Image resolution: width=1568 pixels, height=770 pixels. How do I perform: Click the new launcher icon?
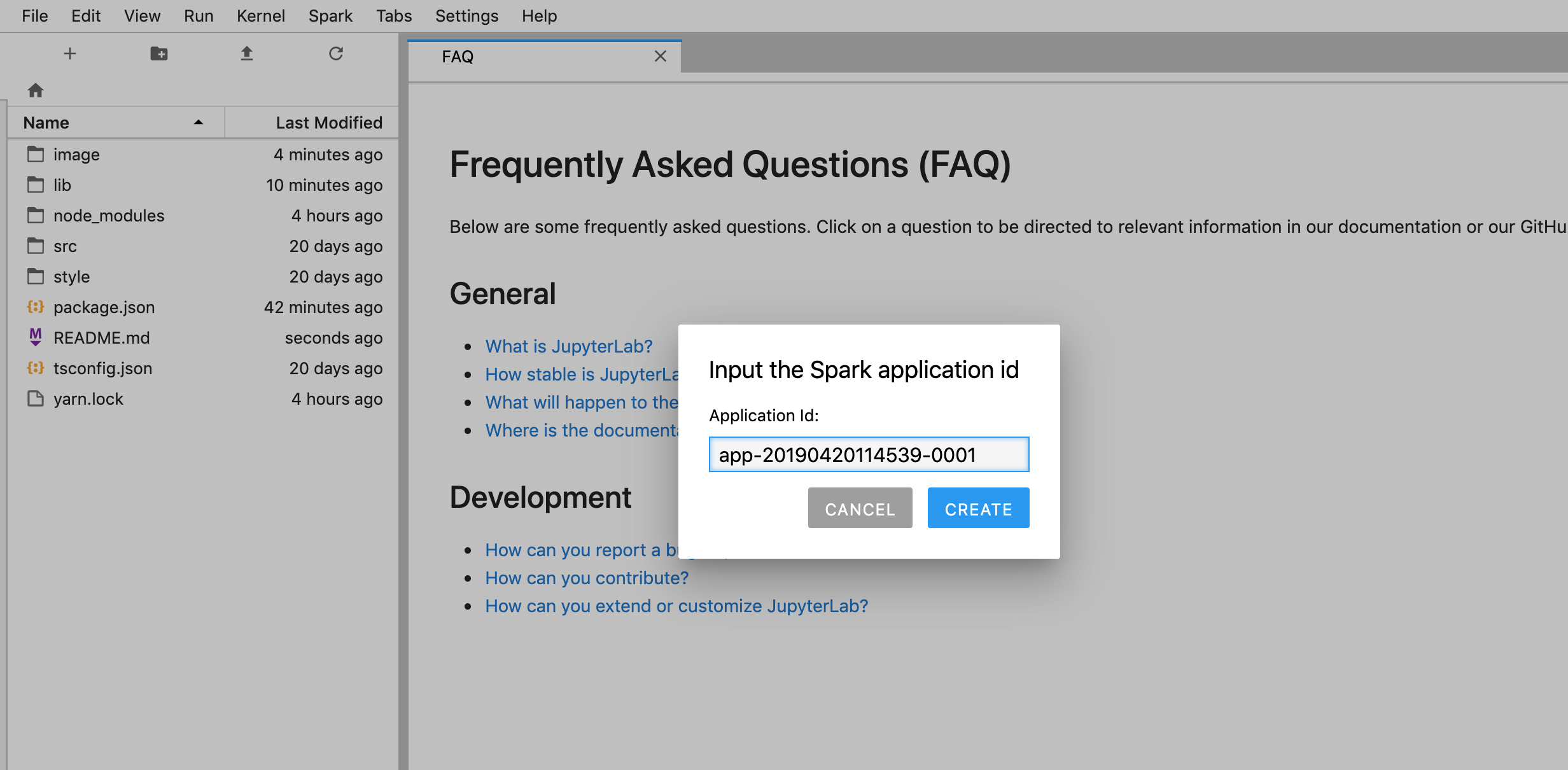click(69, 53)
